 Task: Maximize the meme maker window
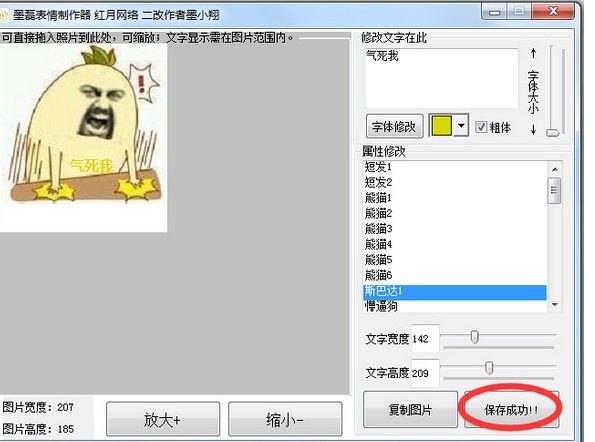coord(519,11)
